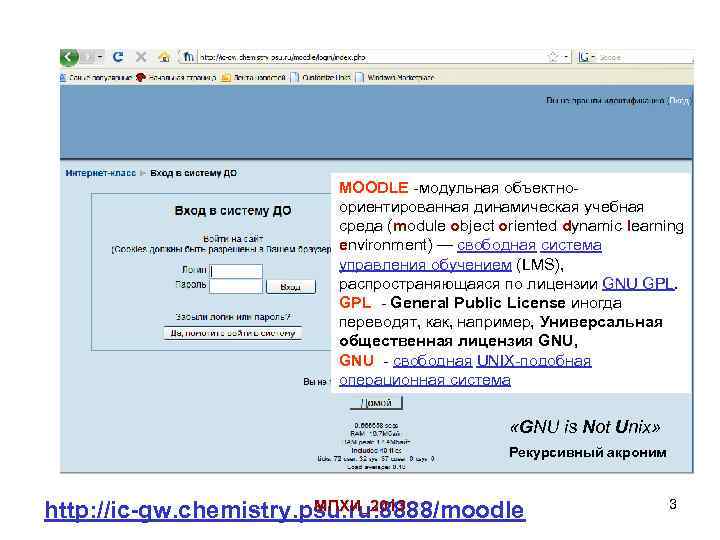
Task: Open the navigation history dropdown arrow
Action: click(100, 57)
